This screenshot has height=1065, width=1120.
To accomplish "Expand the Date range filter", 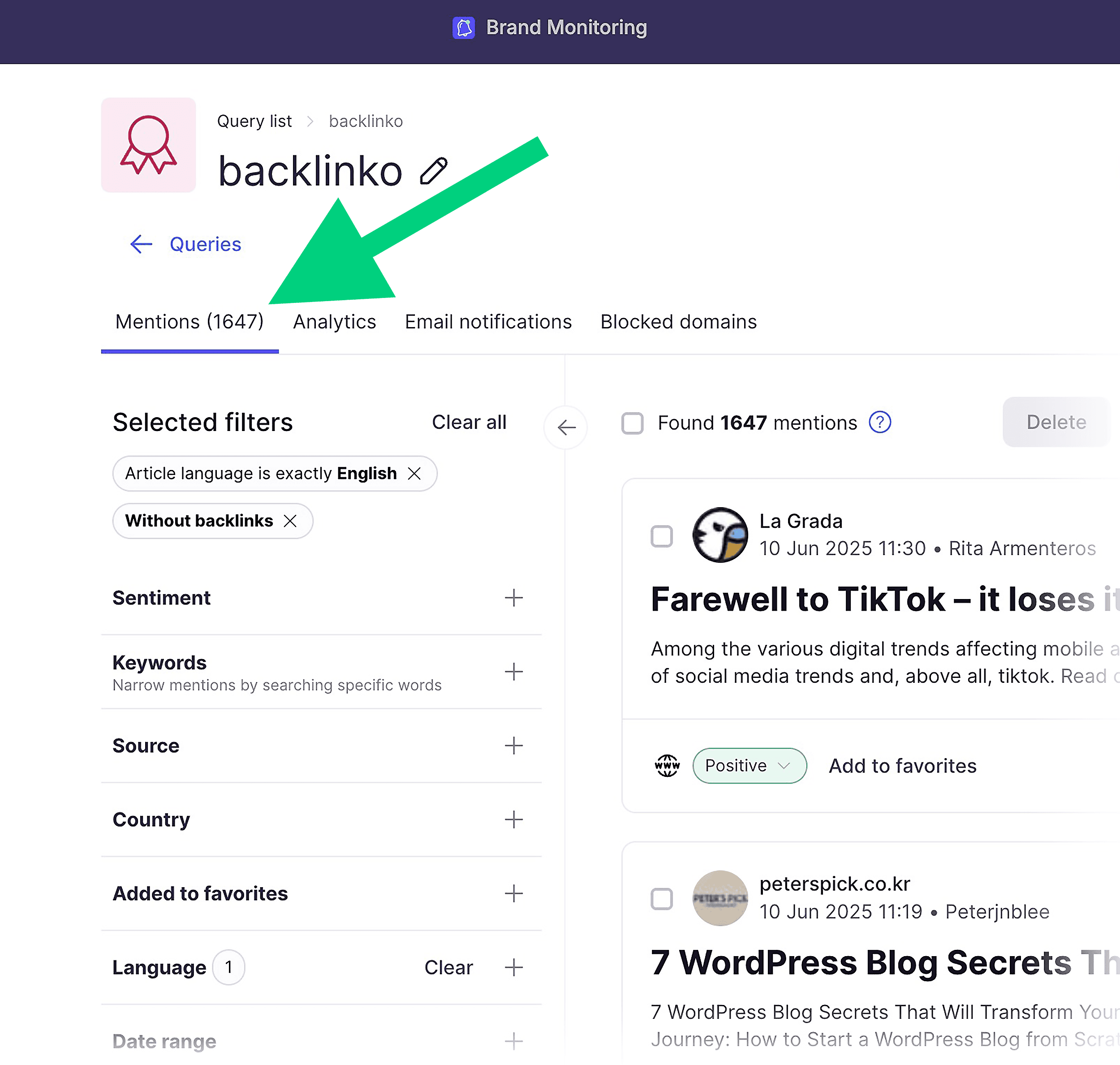I will (514, 1041).
